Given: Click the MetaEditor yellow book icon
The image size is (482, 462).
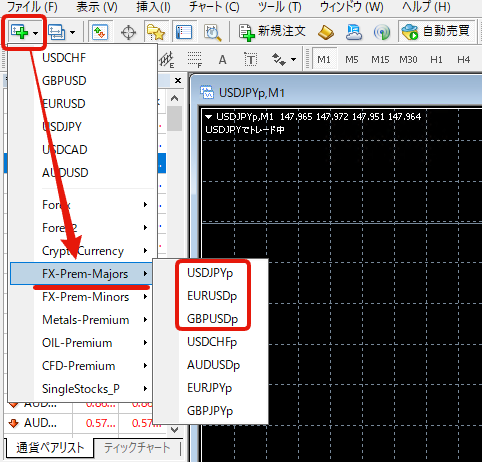Looking at the screenshot, I should point(326,32).
